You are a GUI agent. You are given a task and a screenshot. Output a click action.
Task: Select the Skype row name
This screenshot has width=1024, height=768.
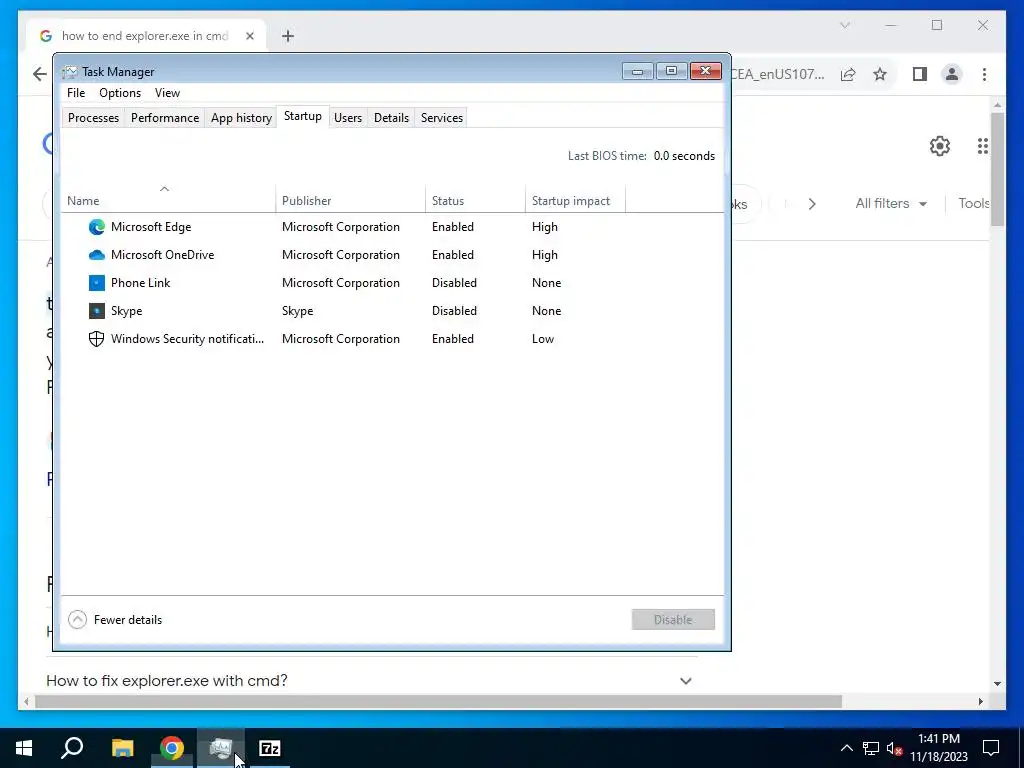point(127,311)
